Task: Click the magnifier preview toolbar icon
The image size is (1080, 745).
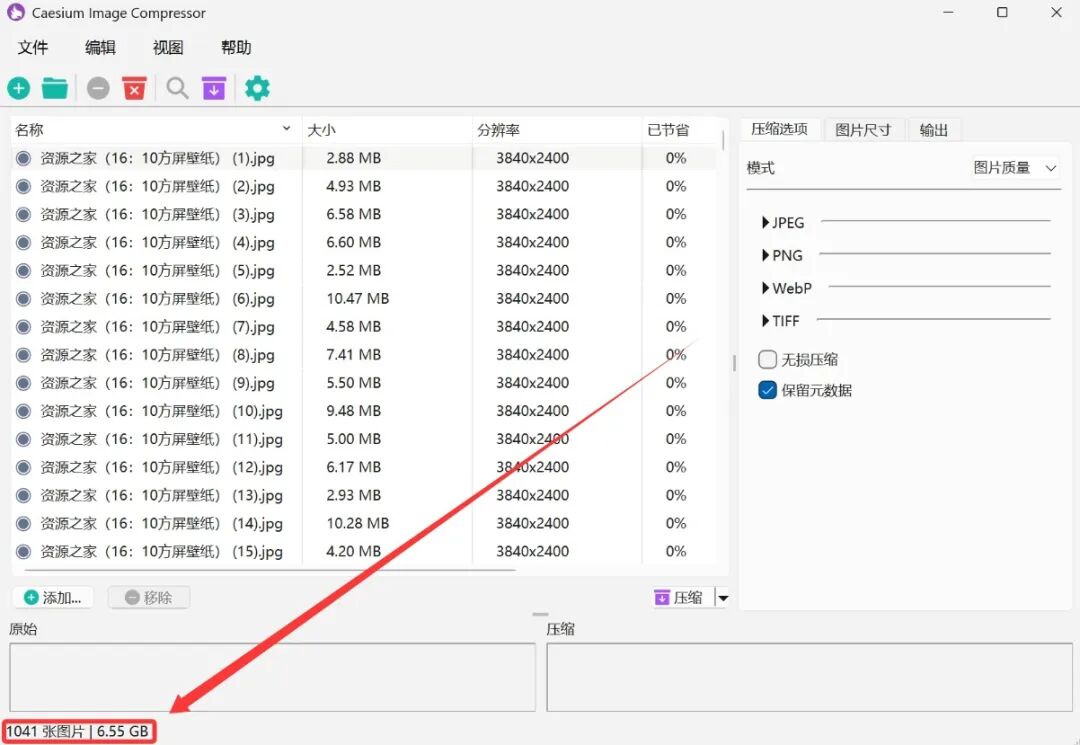Action: point(177,88)
